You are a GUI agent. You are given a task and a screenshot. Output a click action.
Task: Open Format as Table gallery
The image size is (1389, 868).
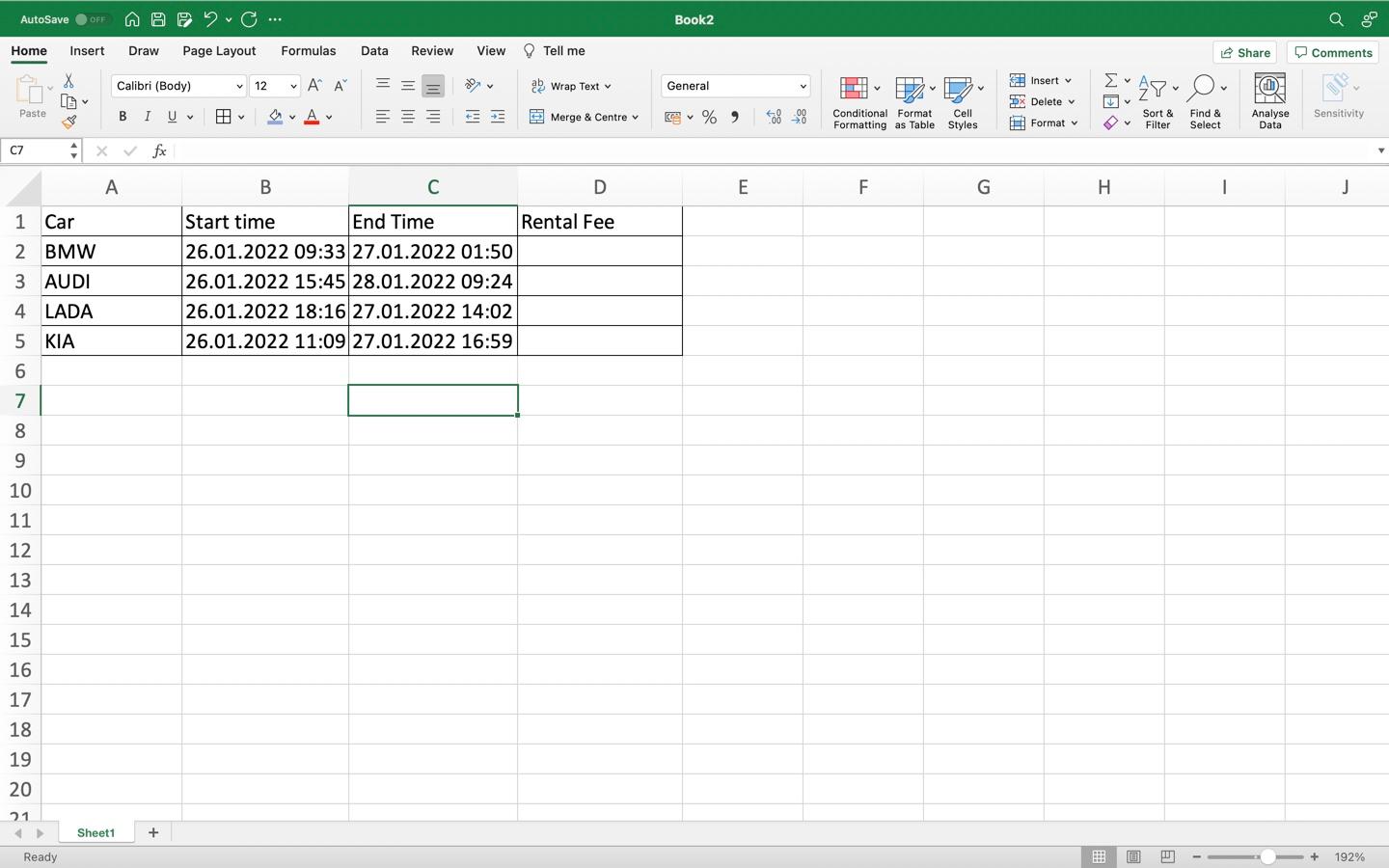click(914, 101)
